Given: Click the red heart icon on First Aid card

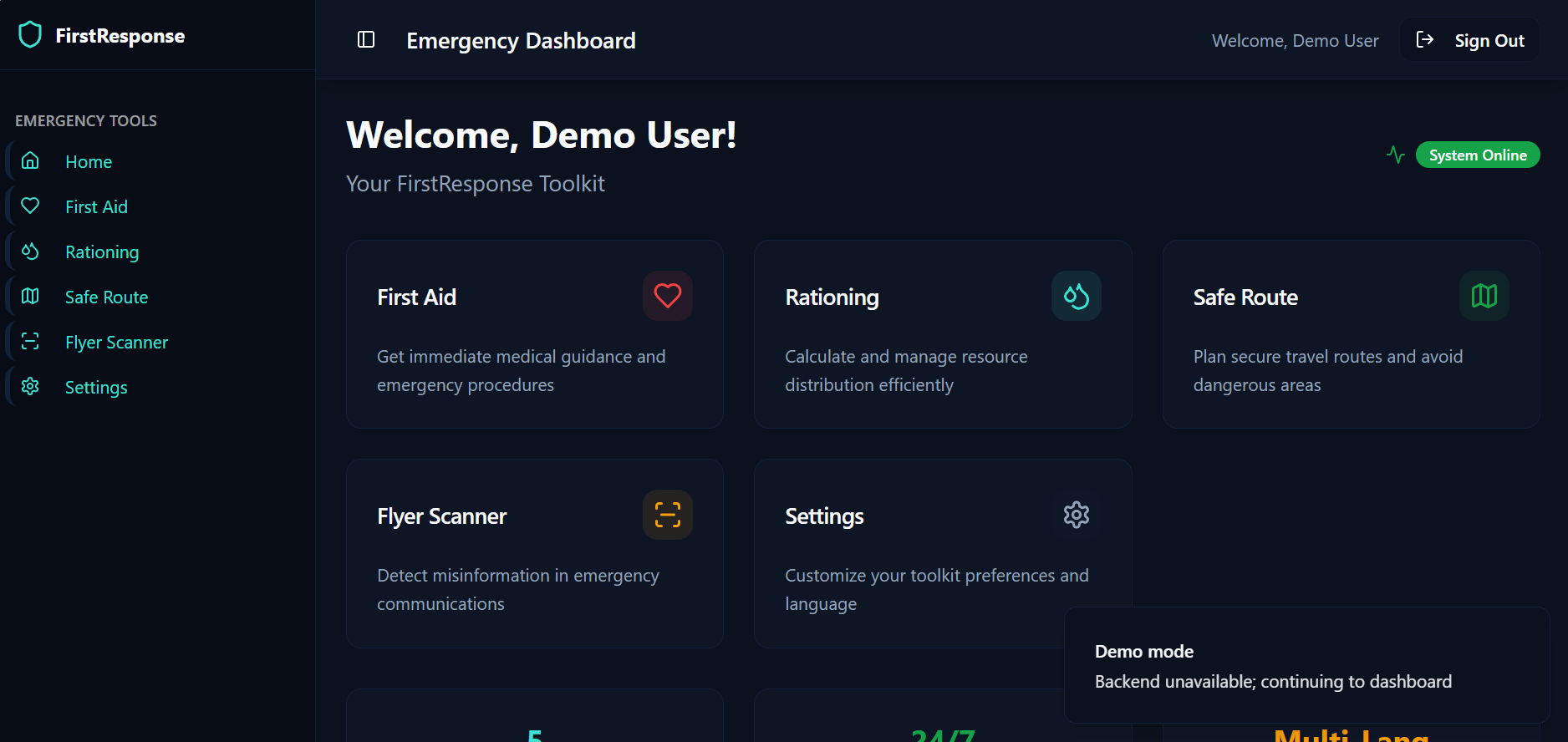Looking at the screenshot, I should 667,296.
